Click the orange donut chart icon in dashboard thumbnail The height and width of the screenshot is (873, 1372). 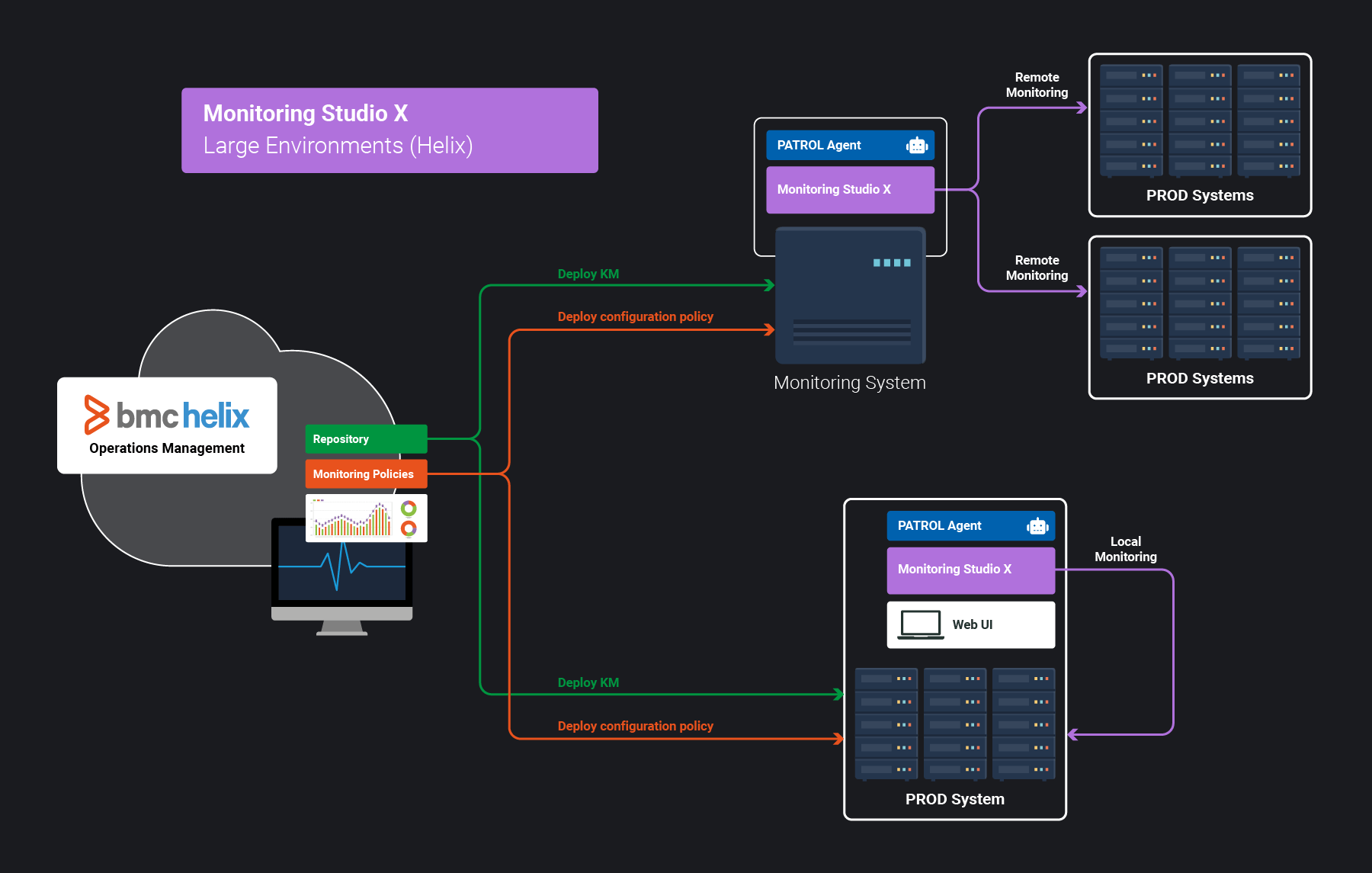pyautogui.click(x=409, y=528)
